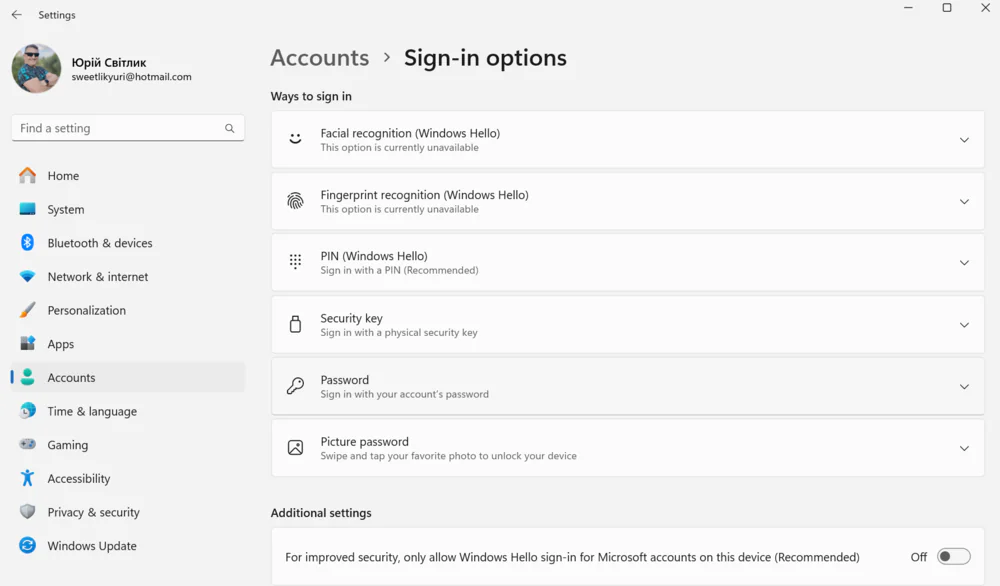Click the Privacy & security shield icon
This screenshot has height=586, width=1000.
[x=27, y=511]
